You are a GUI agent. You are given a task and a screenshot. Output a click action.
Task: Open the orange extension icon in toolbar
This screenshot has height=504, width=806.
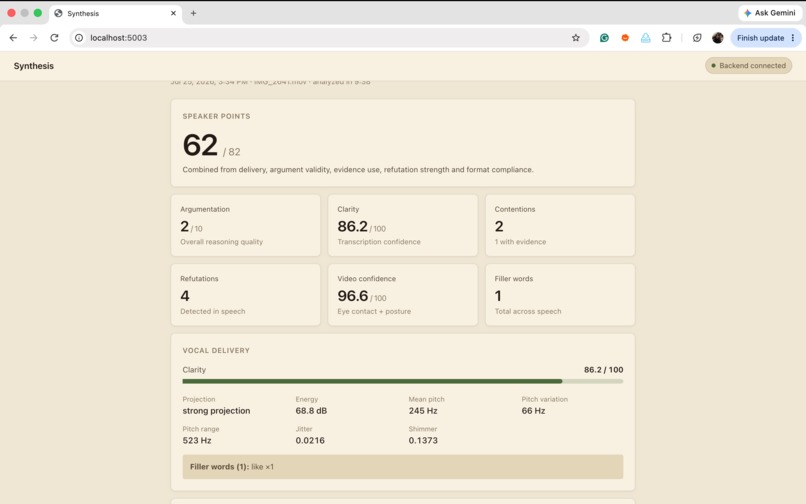pyautogui.click(x=625, y=38)
